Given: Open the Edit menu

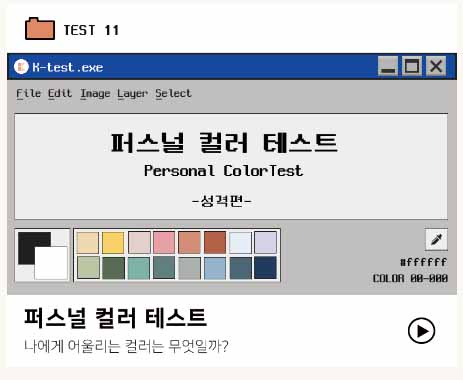Looking at the screenshot, I should pos(60,93).
